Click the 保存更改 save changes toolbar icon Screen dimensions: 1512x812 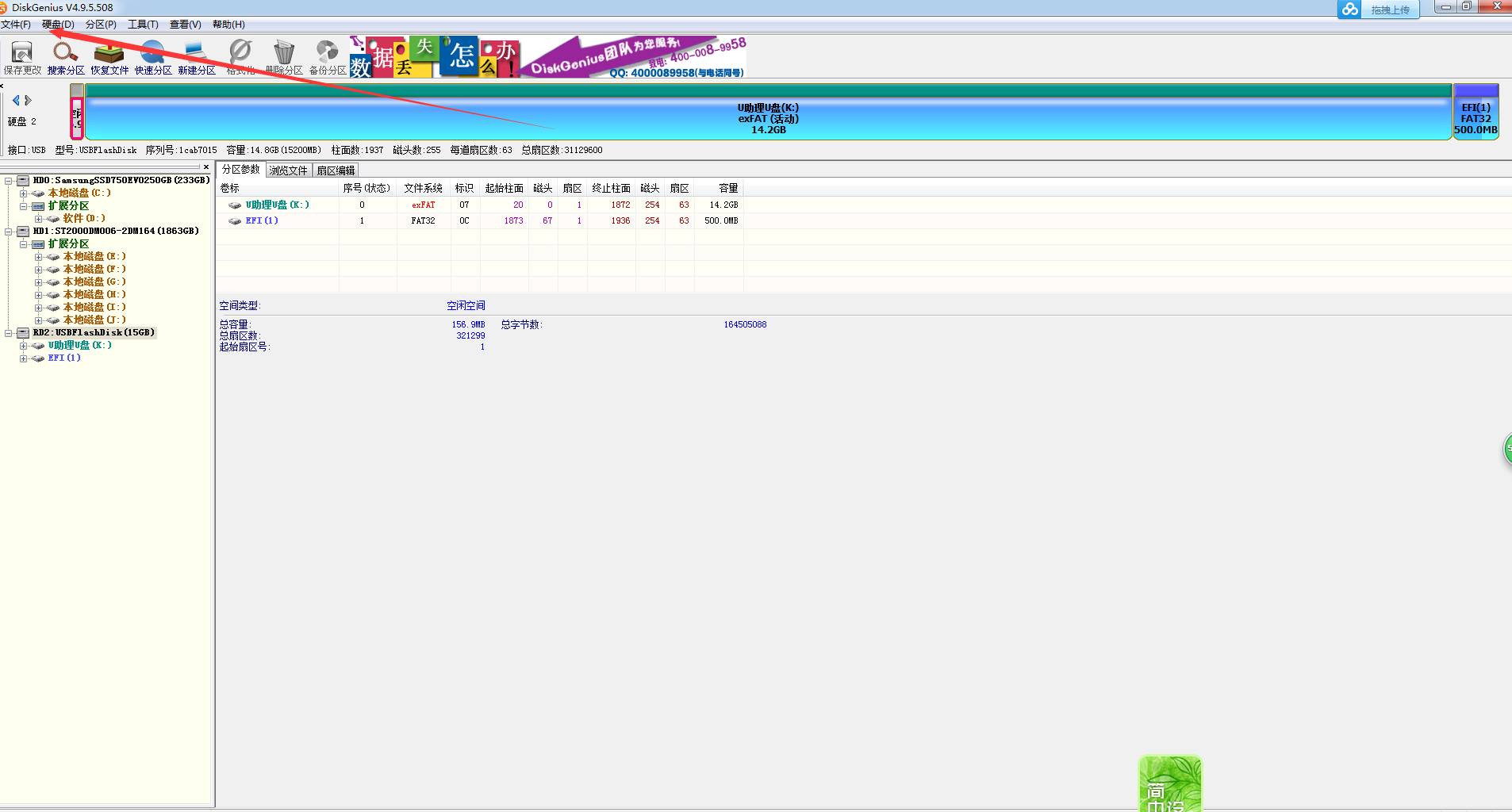pos(22,57)
